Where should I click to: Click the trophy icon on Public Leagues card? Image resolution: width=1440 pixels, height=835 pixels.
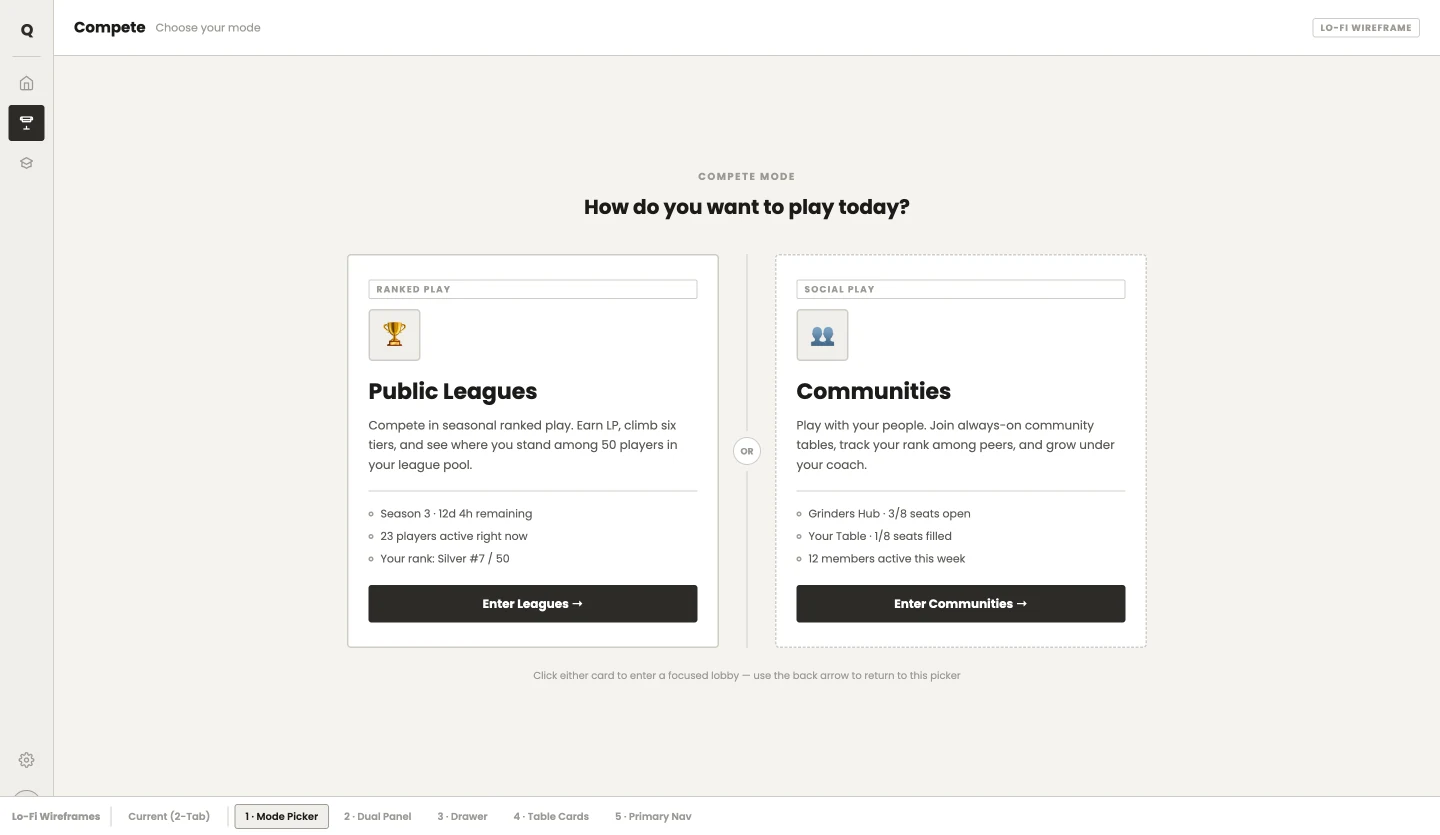(x=394, y=334)
